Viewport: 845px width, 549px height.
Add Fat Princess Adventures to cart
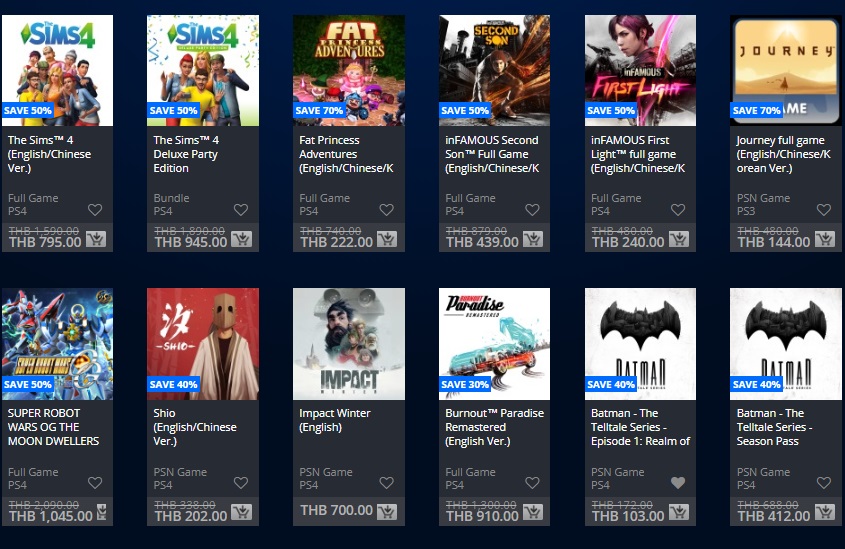click(387, 239)
